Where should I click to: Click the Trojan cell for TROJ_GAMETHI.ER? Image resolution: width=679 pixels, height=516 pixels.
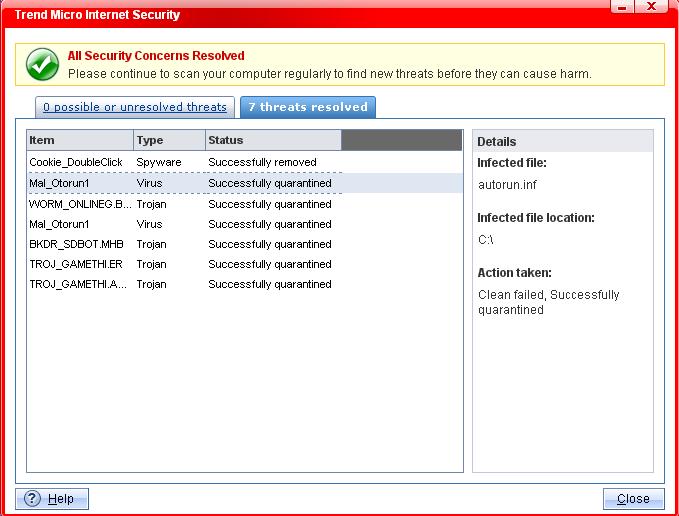(151, 264)
